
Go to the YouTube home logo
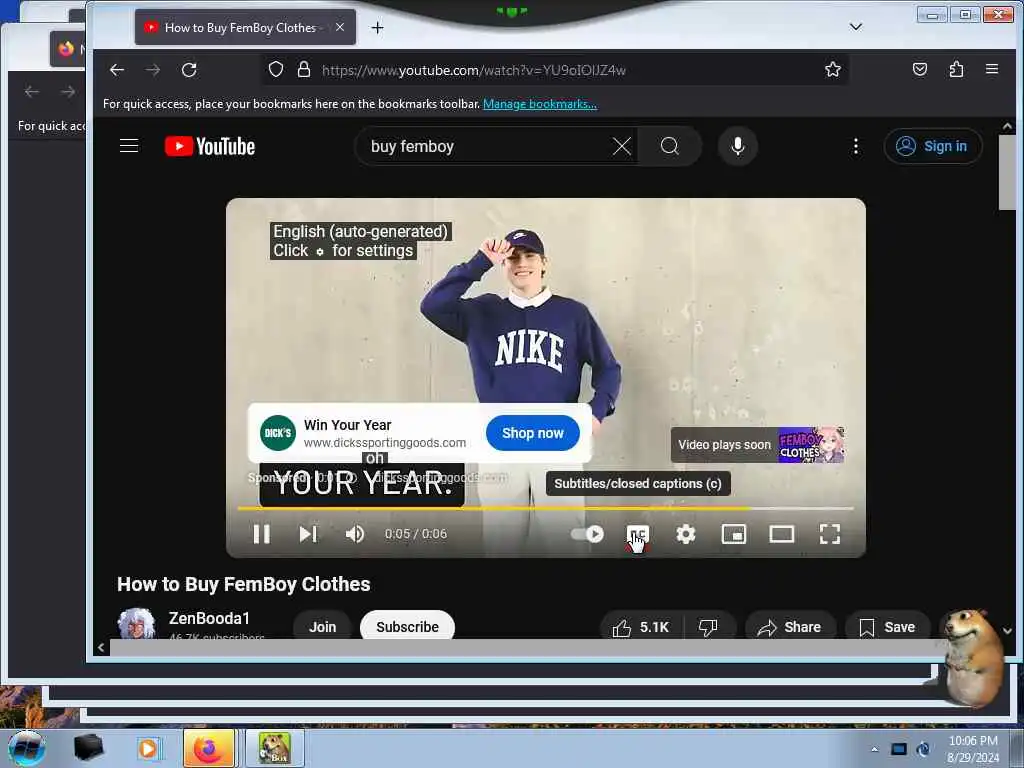coord(210,146)
